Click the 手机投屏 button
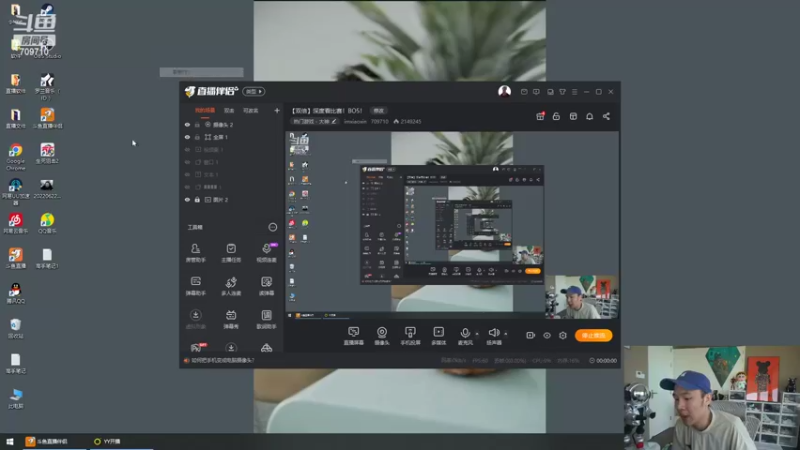 (x=410, y=336)
